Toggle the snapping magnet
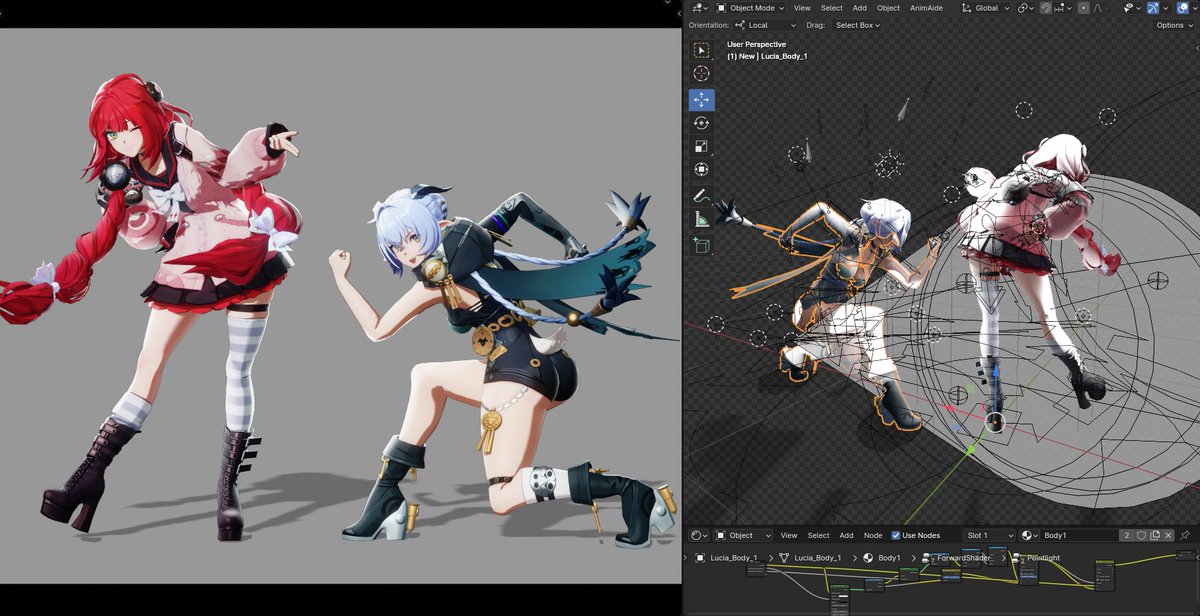 tap(1046, 8)
